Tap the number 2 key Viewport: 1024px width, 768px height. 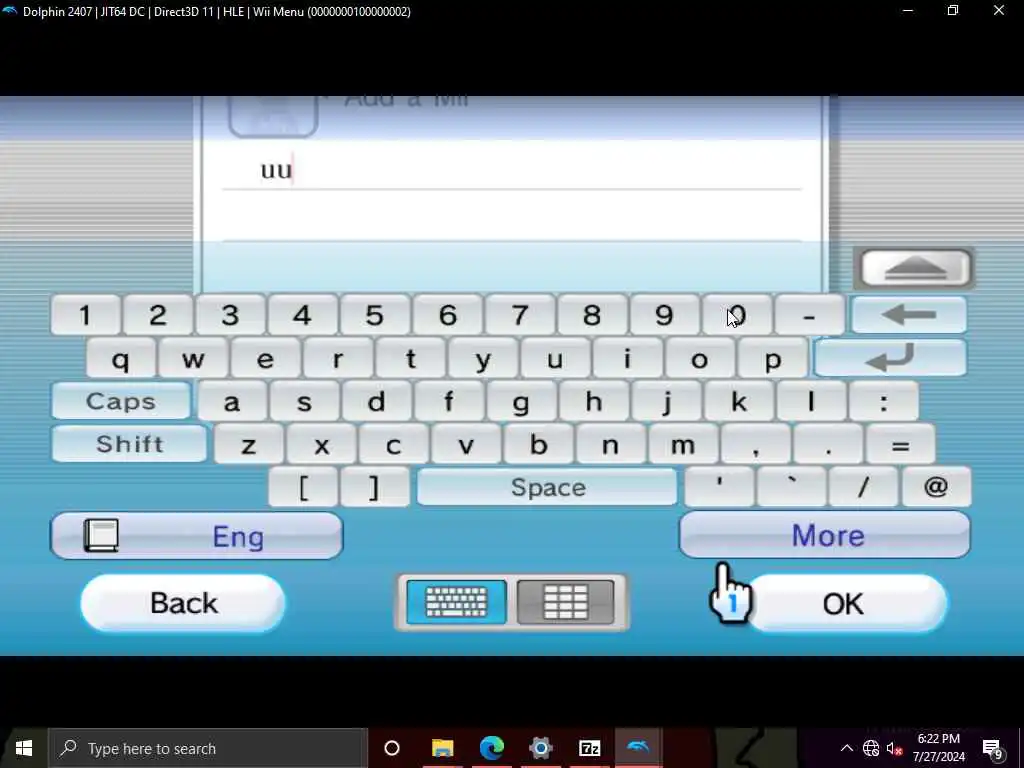click(x=158, y=315)
